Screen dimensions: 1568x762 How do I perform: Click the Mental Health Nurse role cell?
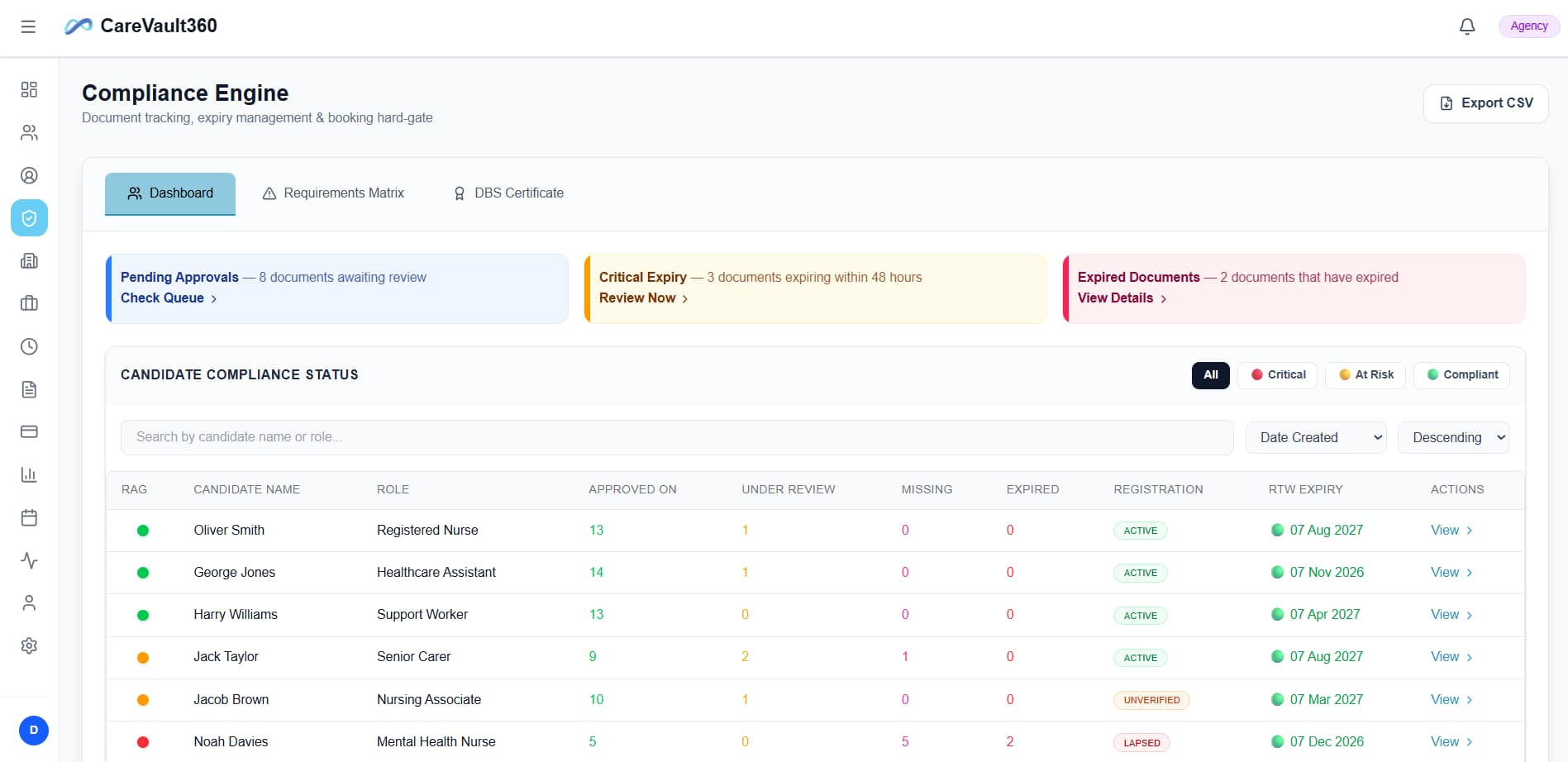(x=436, y=742)
